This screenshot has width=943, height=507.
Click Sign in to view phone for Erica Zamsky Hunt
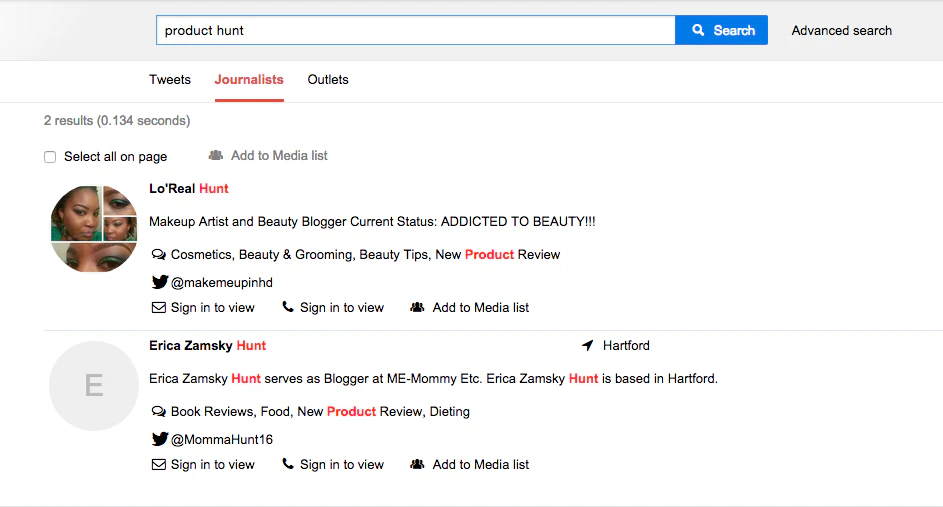pos(342,464)
